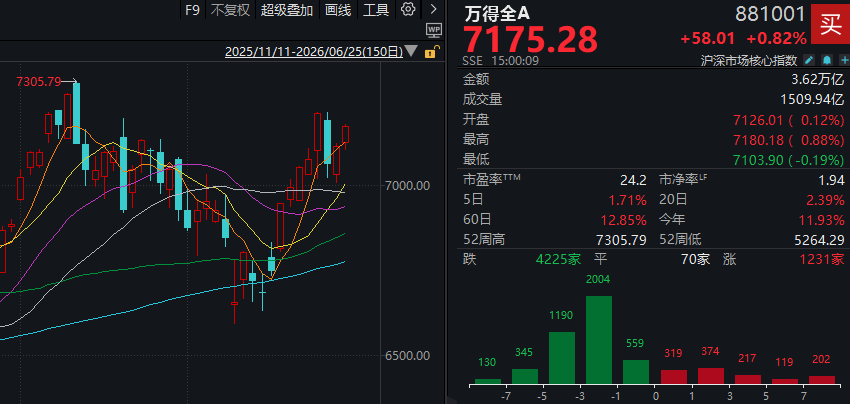Click the 6500.00 price axis label
The height and width of the screenshot is (404, 850).
point(408,356)
